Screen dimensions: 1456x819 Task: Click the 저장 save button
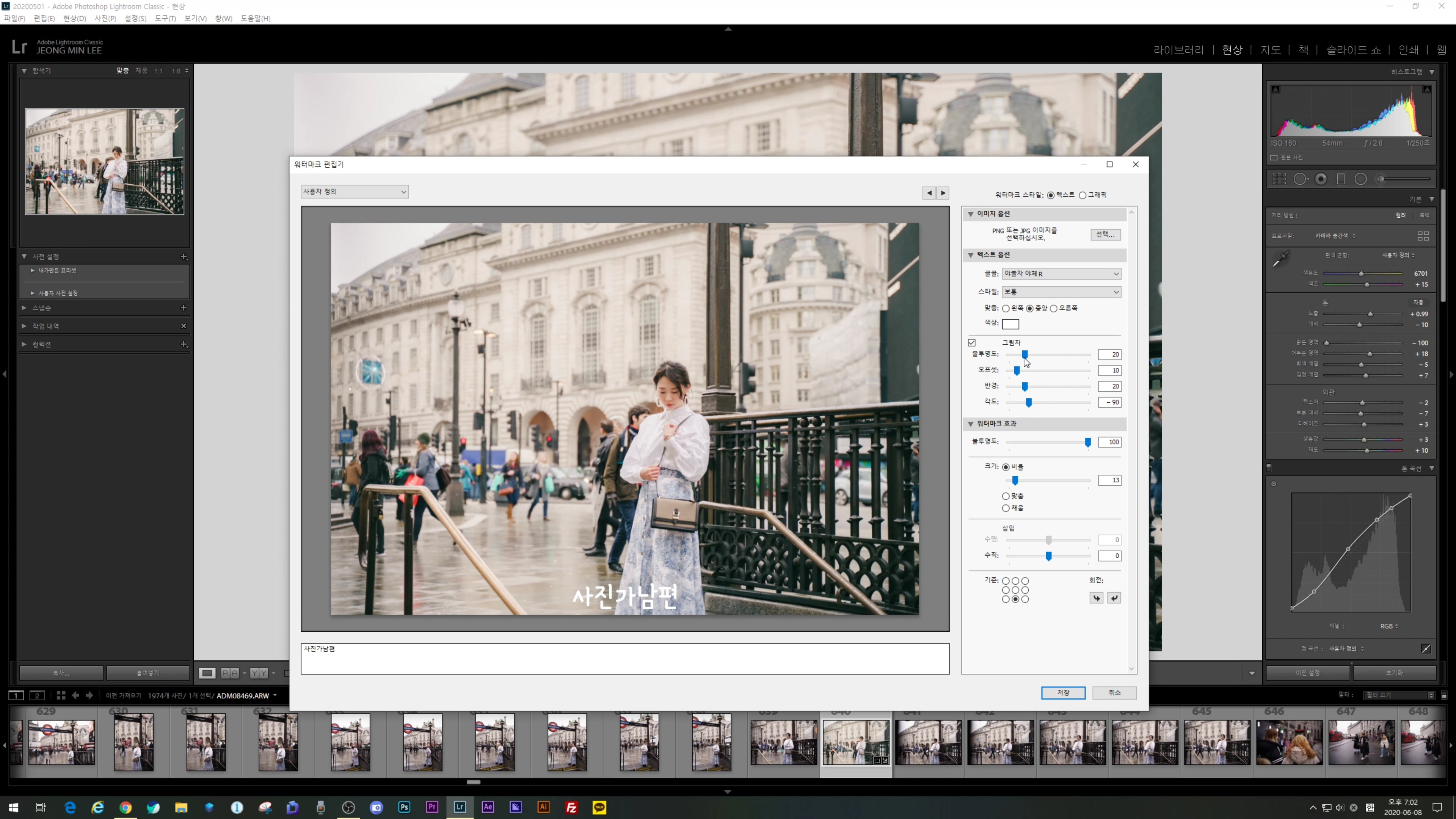(1062, 693)
